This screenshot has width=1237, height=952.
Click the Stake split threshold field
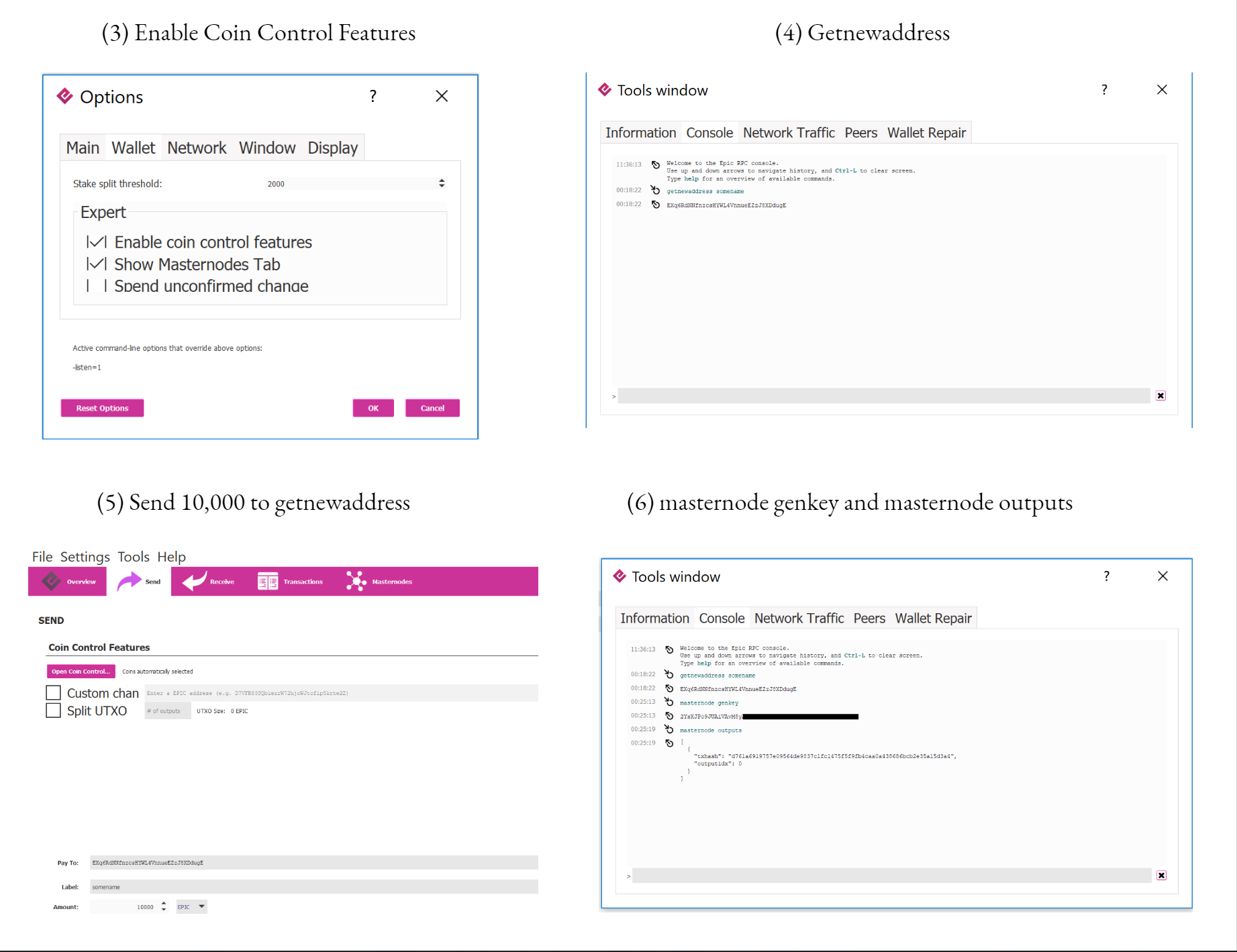click(x=349, y=183)
